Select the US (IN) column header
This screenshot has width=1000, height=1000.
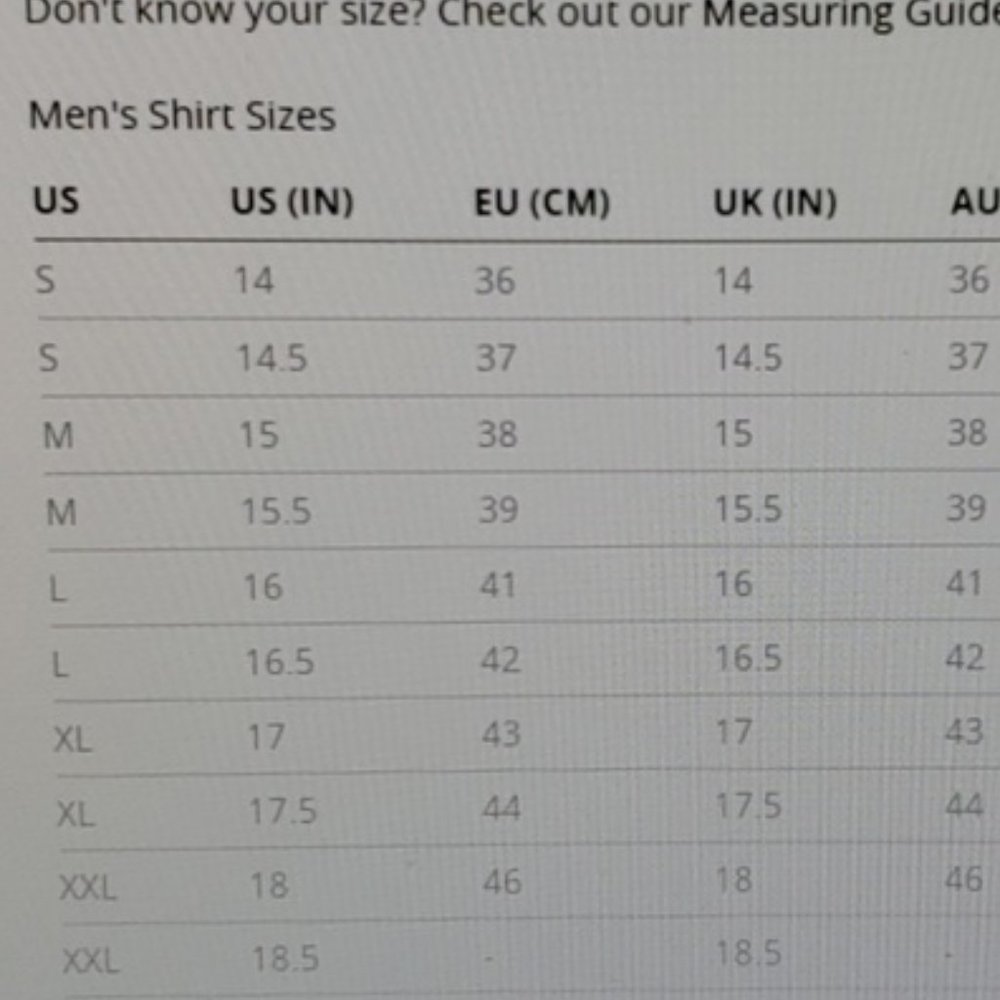click(x=292, y=202)
